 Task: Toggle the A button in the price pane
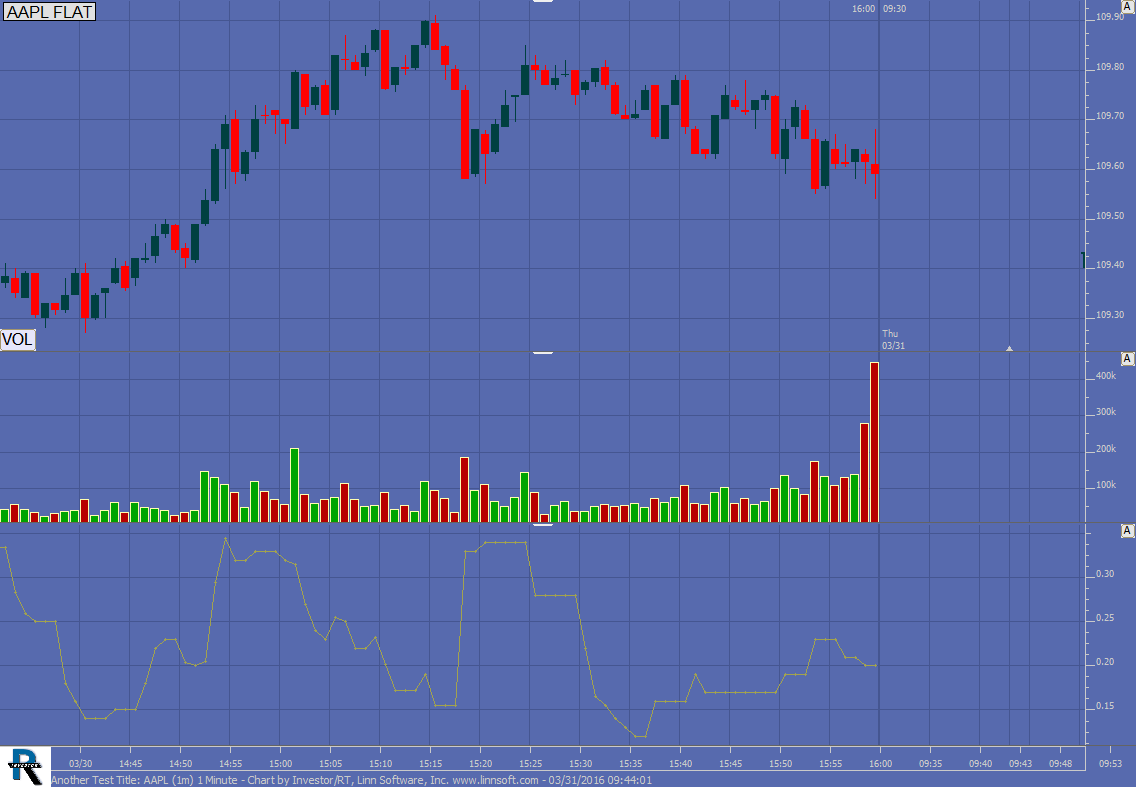[x=1128, y=5]
